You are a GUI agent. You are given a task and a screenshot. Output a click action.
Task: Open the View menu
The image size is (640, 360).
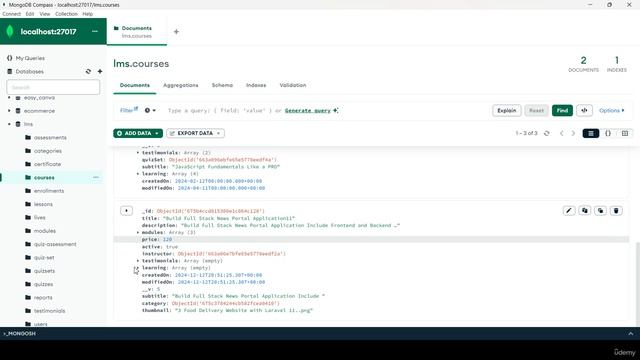[44, 14]
